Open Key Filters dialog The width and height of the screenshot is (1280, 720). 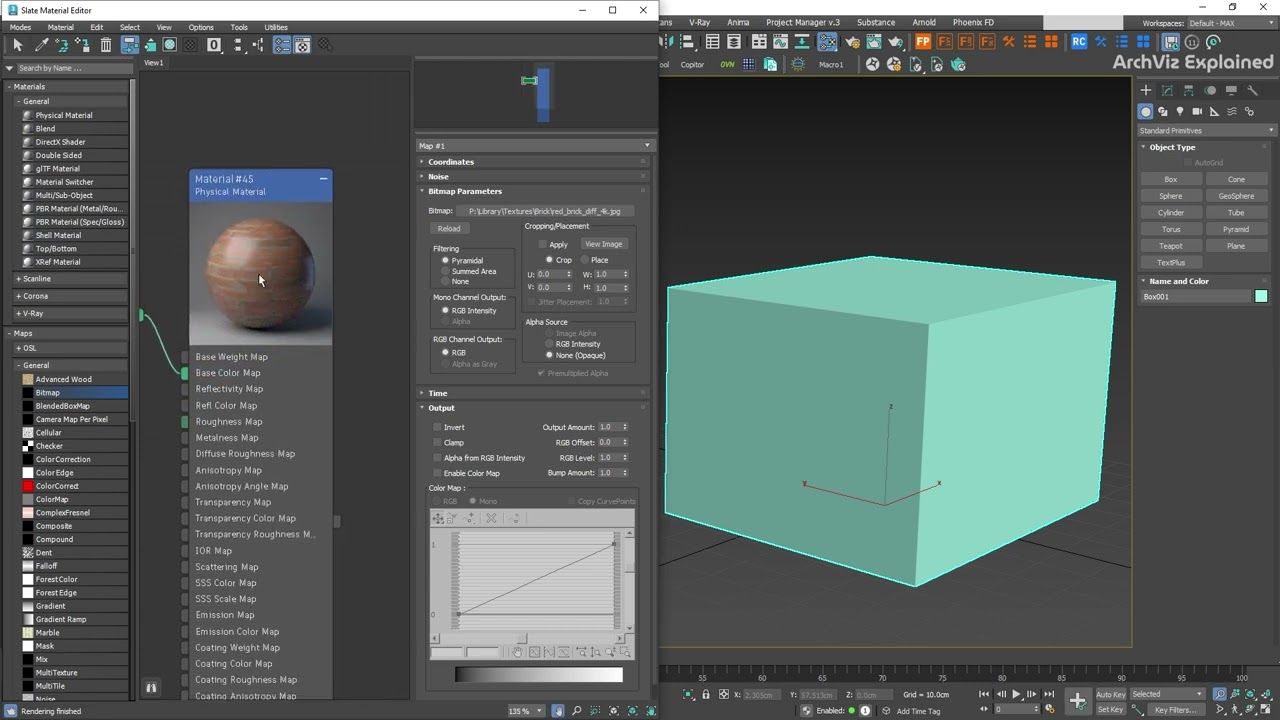coord(1174,710)
